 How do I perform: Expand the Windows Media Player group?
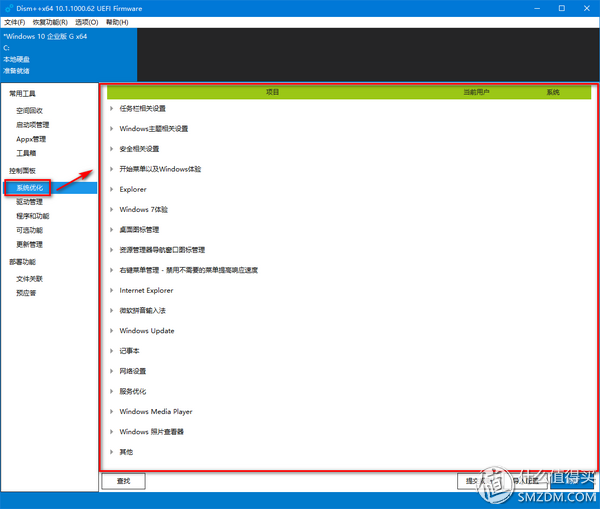coord(111,411)
